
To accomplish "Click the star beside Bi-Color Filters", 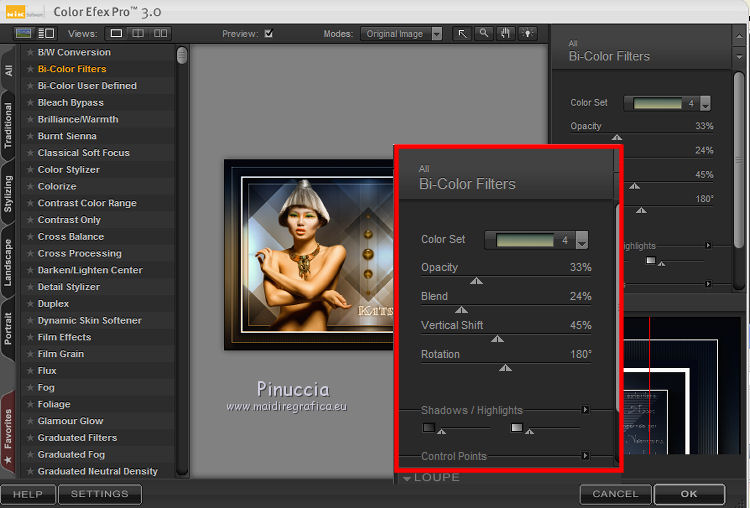I will (30, 69).
